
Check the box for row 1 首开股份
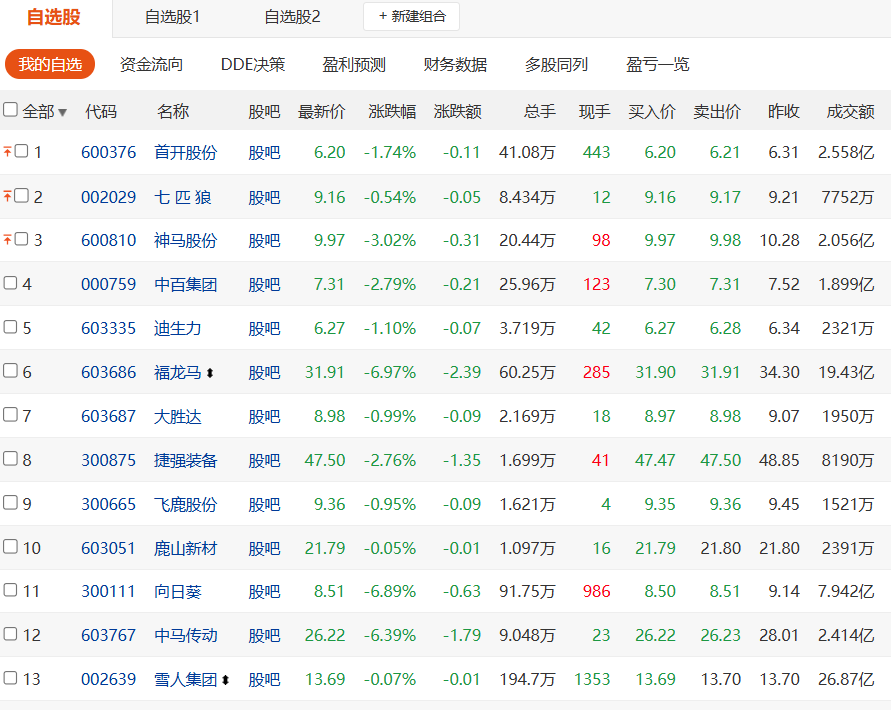coord(21,151)
